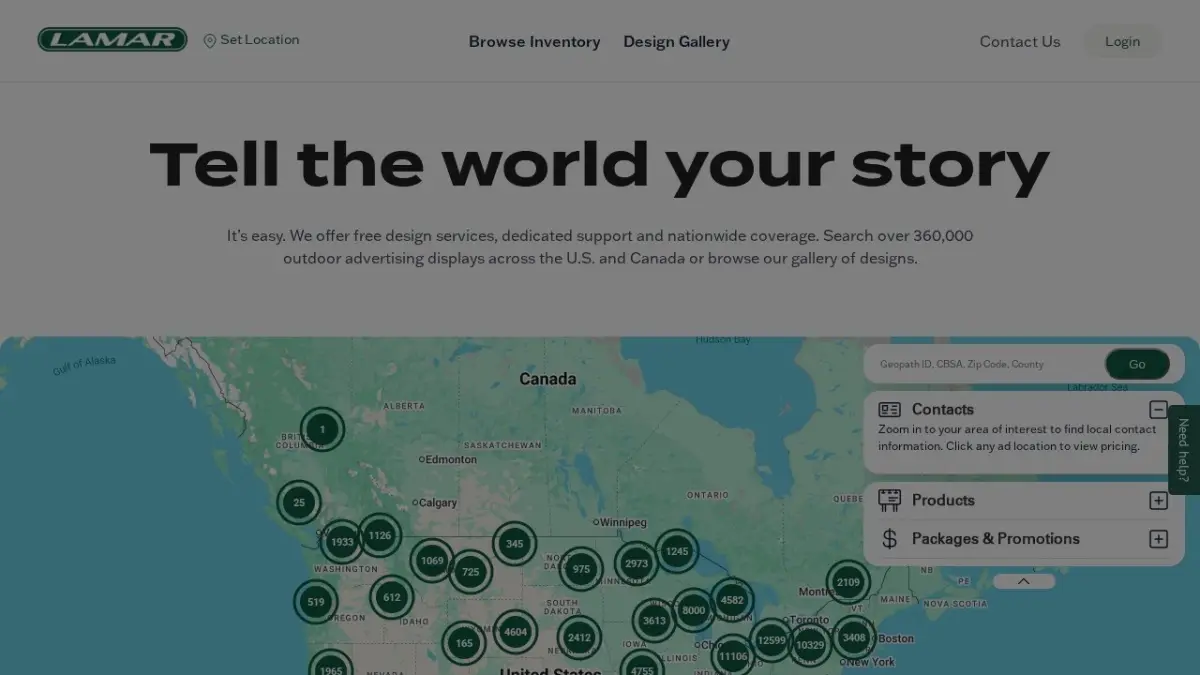This screenshot has height=675, width=1200.
Task: Open the 519 cluster near Oregon
Action: (x=316, y=602)
